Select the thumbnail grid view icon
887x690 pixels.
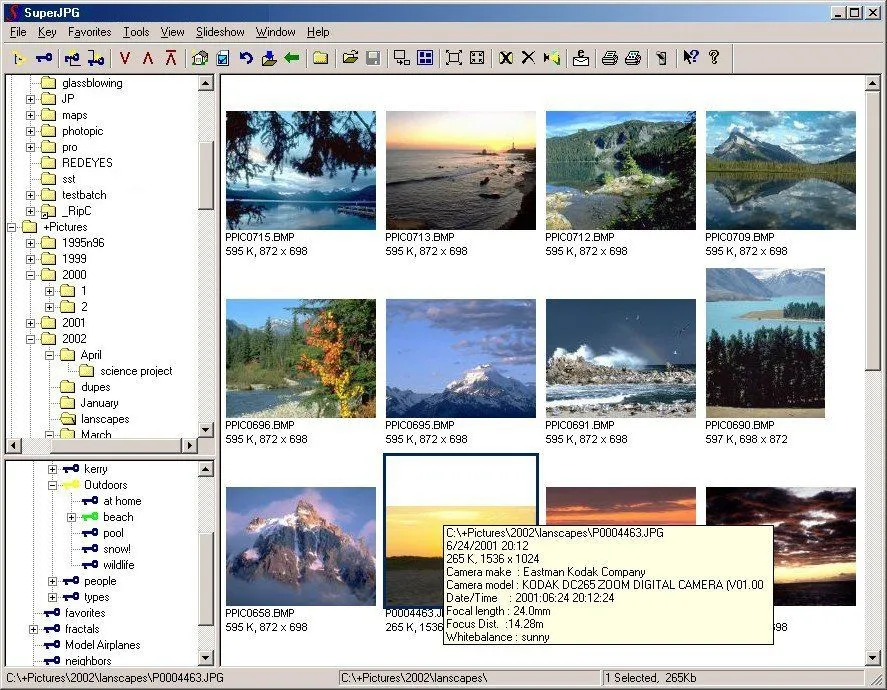pyautogui.click(x=424, y=58)
